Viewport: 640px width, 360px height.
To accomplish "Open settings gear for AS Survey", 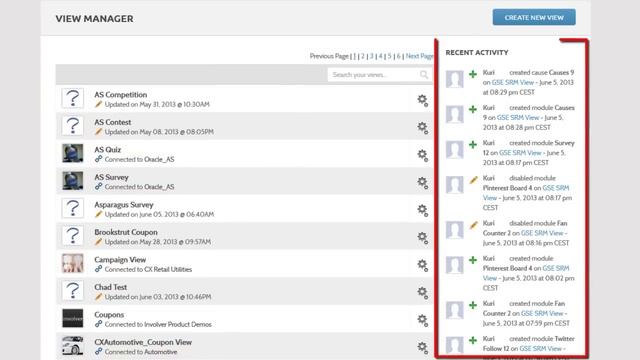I will (x=422, y=182).
